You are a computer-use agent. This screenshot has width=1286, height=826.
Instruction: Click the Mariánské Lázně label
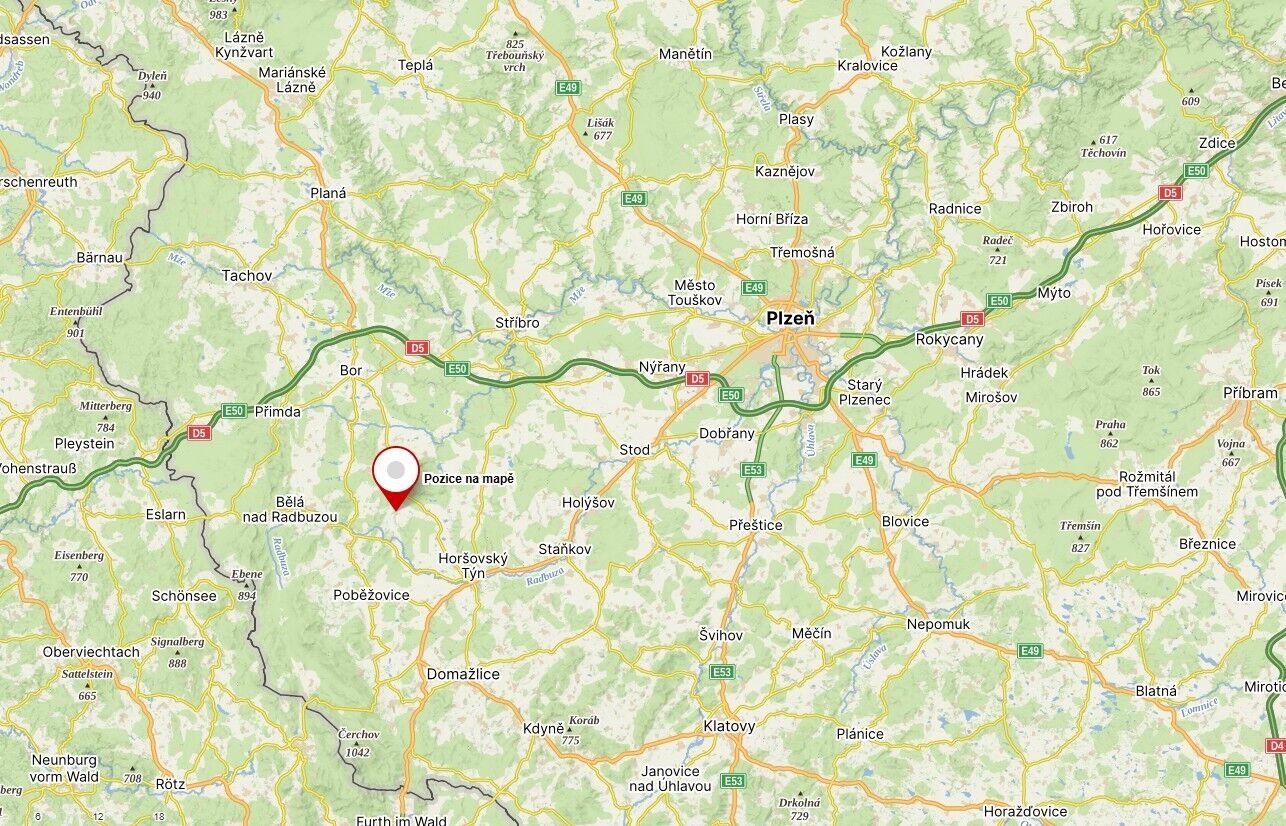[x=293, y=80]
